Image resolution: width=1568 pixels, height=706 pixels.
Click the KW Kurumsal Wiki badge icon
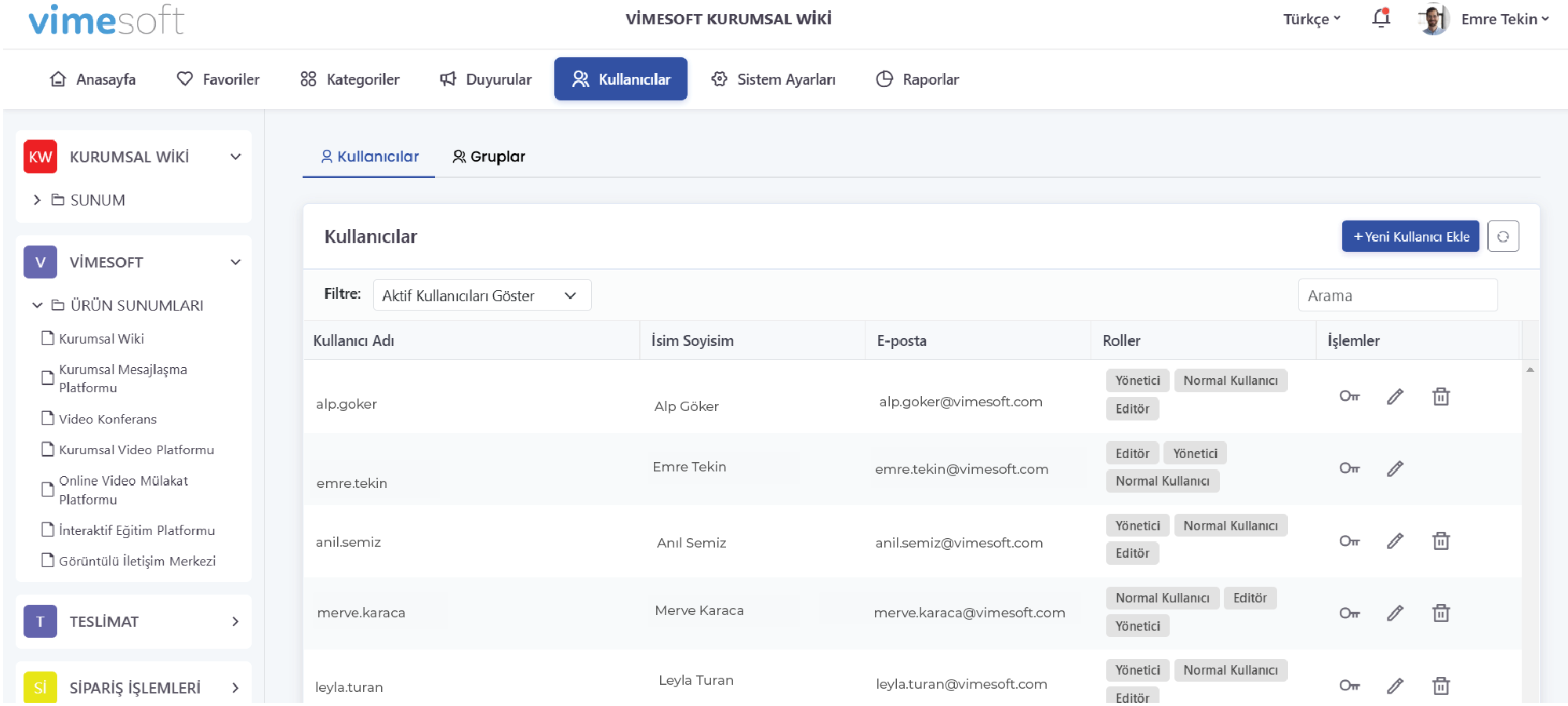pos(40,157)
